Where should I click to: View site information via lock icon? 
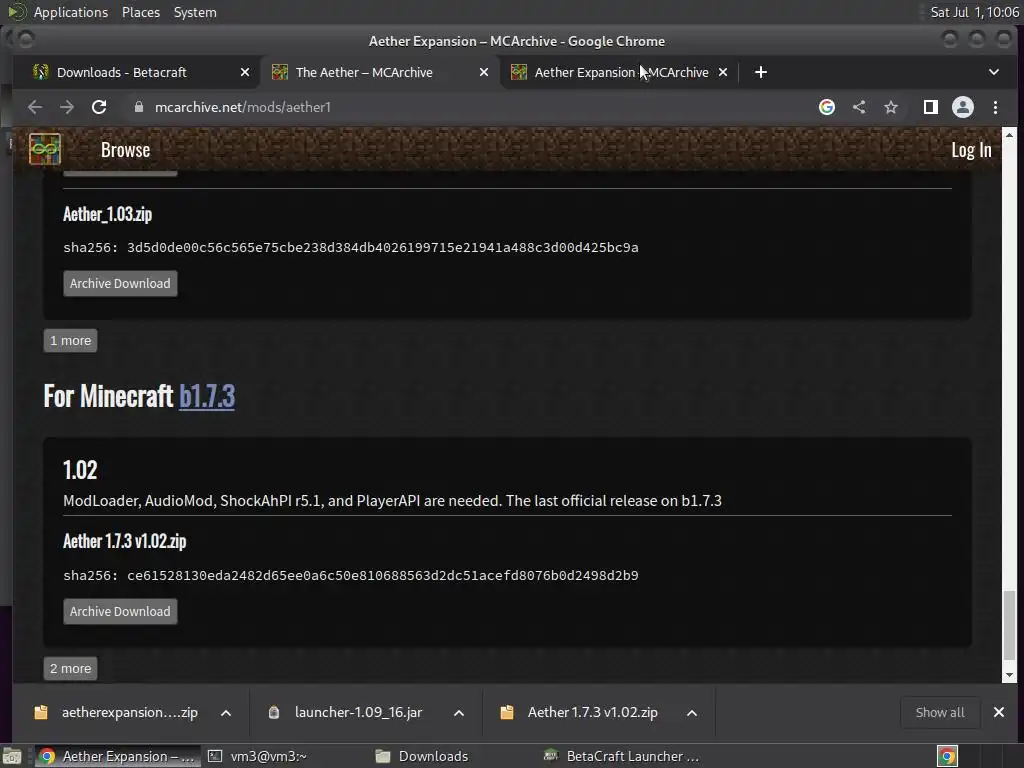click(x=138, y=107)
